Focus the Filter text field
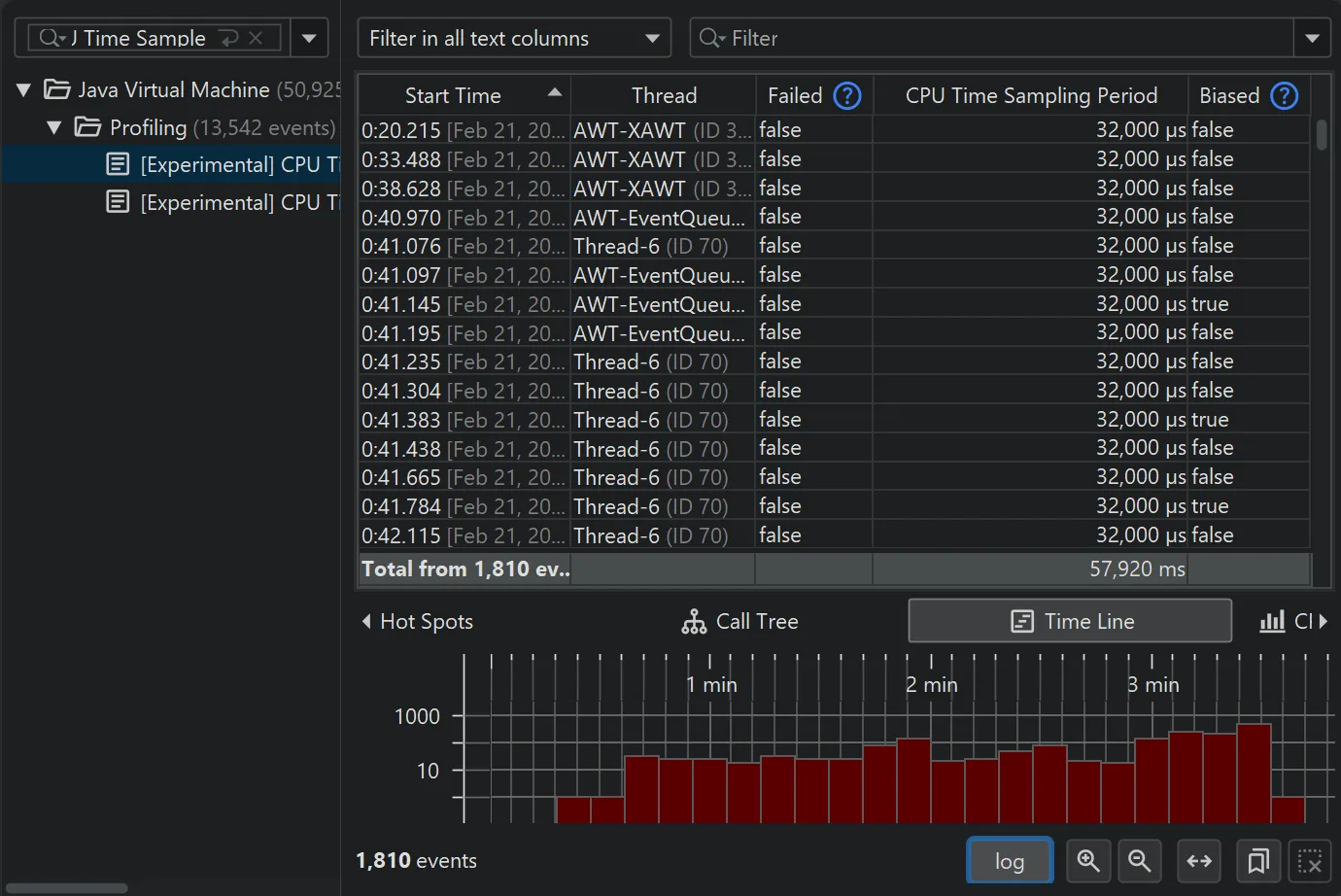Screen dimensions: 1341x896 click(x=991, y=38)
